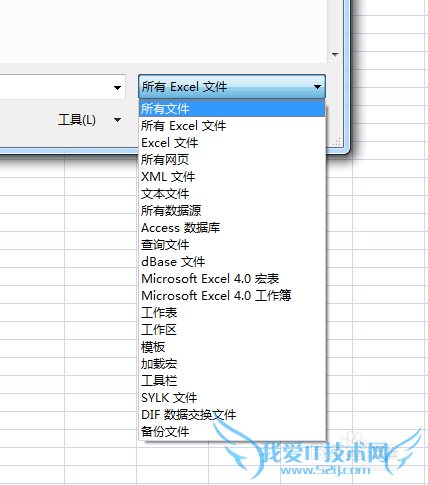428x485 pixels.
Task: Choose 备份文件 file type
Action: 232,432
